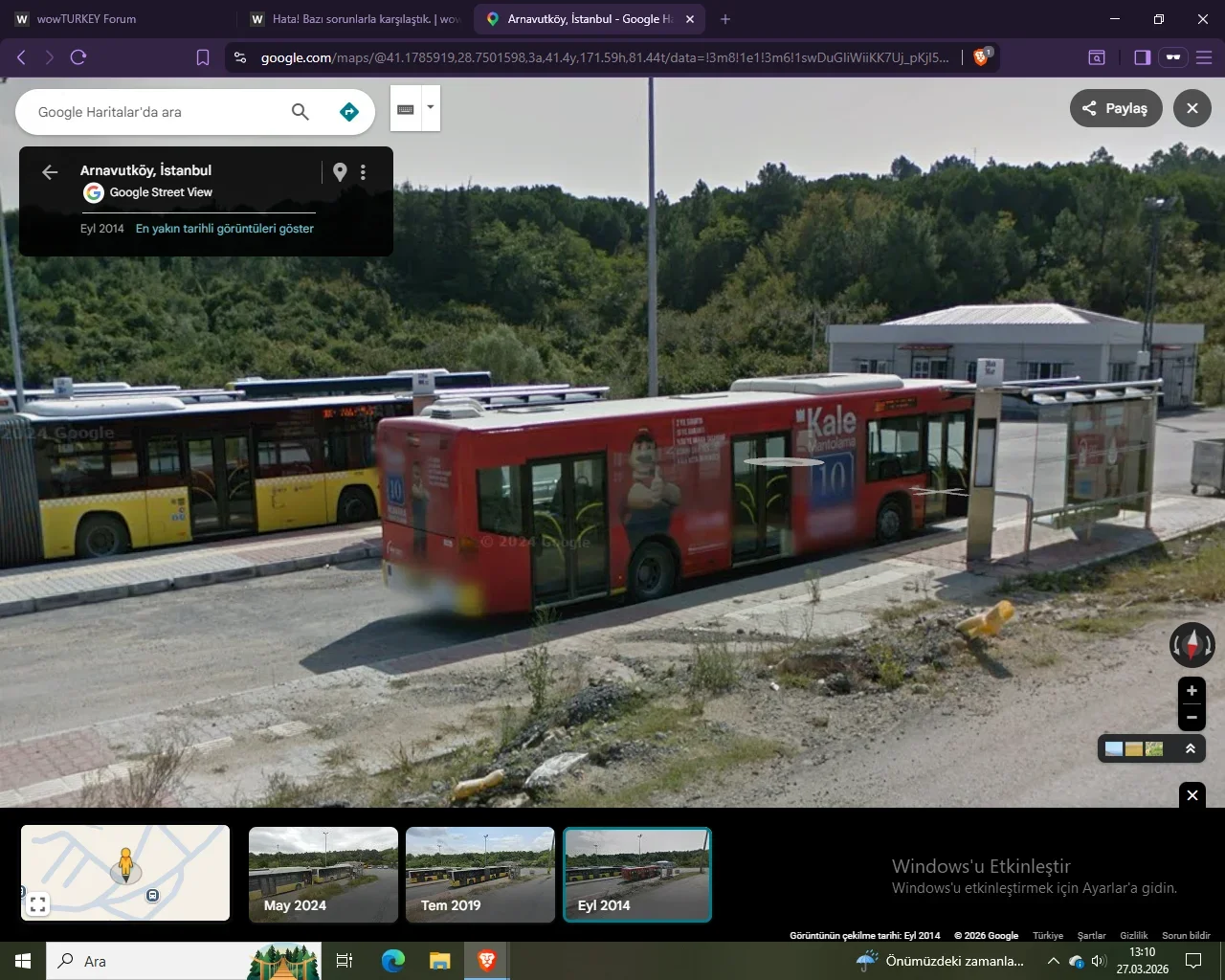The height and width of the screenshot is (980, 1225).
Task: Toggle the on-screen keyboard input tool
Action: coord(406,108)
